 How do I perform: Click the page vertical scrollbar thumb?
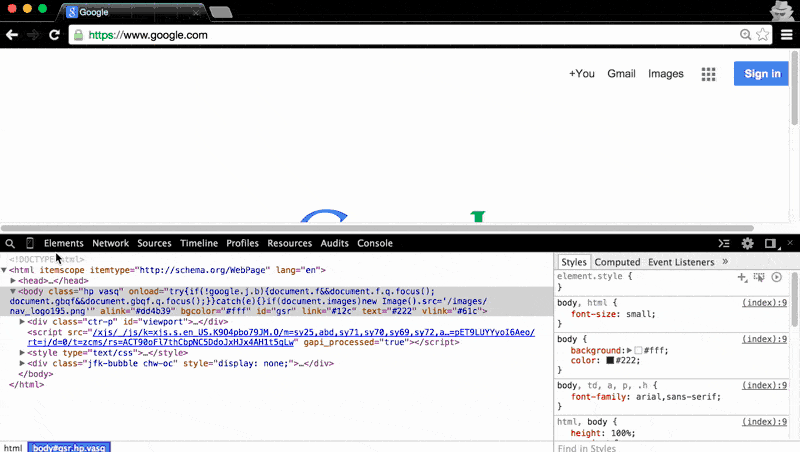coord(794,88)
